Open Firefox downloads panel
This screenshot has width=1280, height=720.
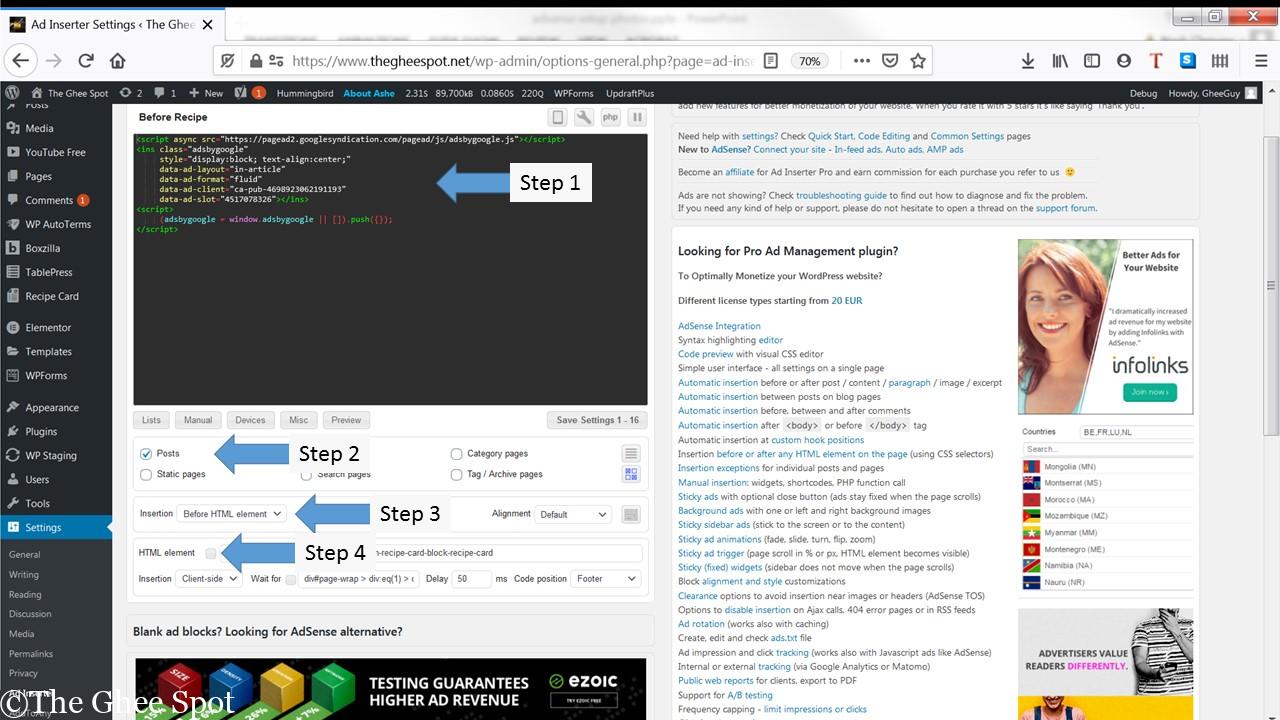point(1027,61)
